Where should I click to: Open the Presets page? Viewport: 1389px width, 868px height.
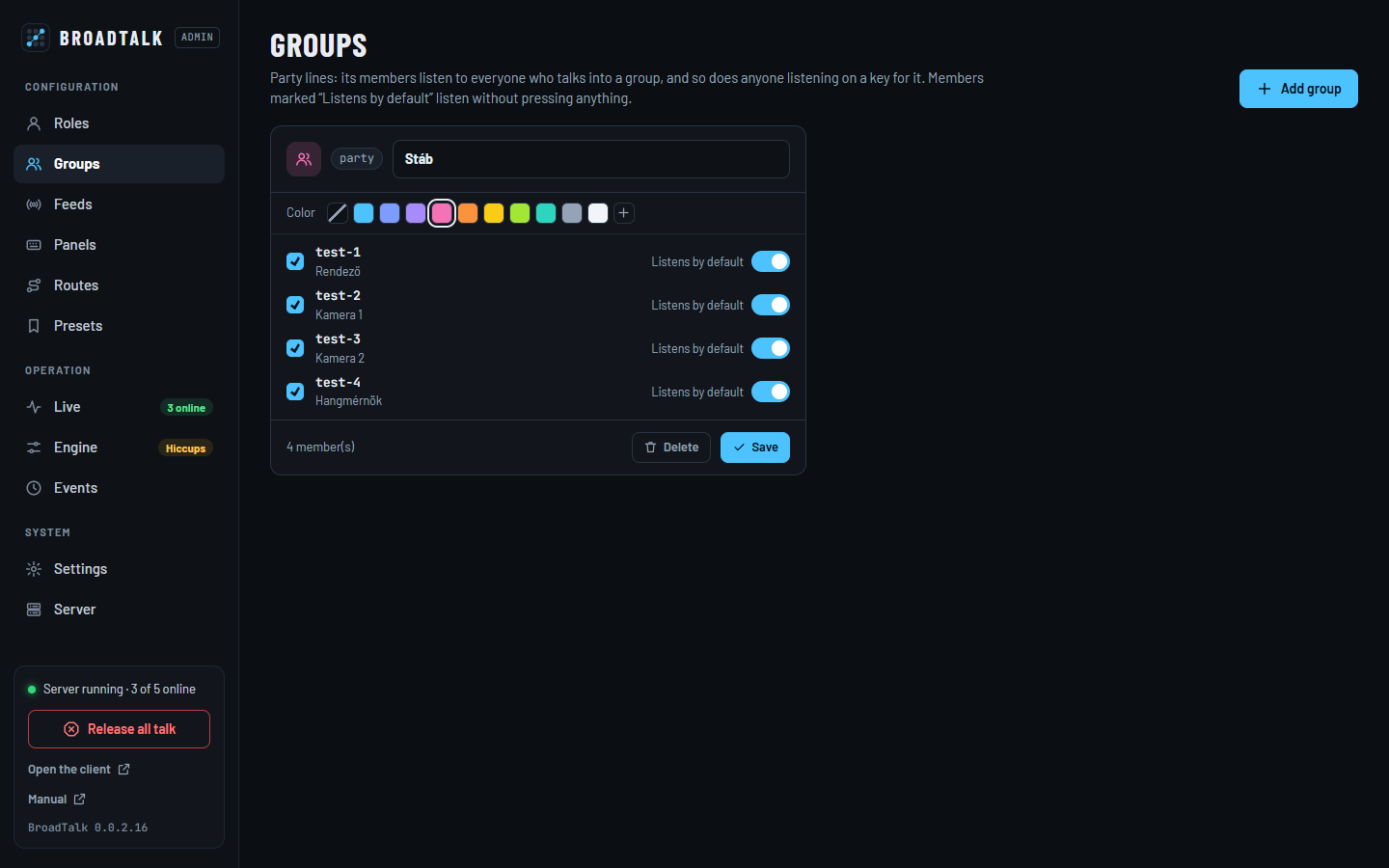click(x=119, y=326)
